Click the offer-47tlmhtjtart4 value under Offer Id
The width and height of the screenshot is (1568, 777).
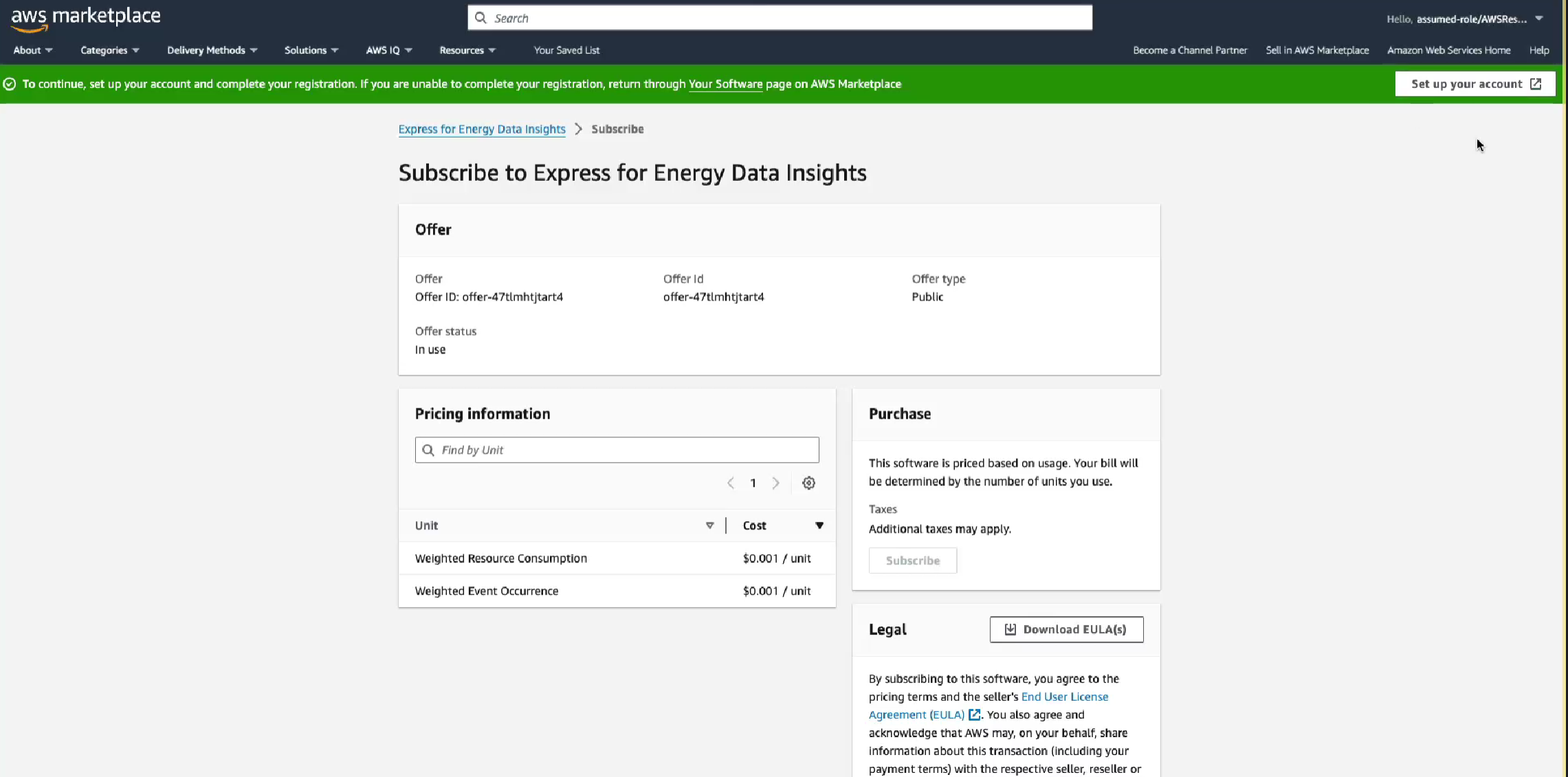pyautogui.click(x=714, y=297)
